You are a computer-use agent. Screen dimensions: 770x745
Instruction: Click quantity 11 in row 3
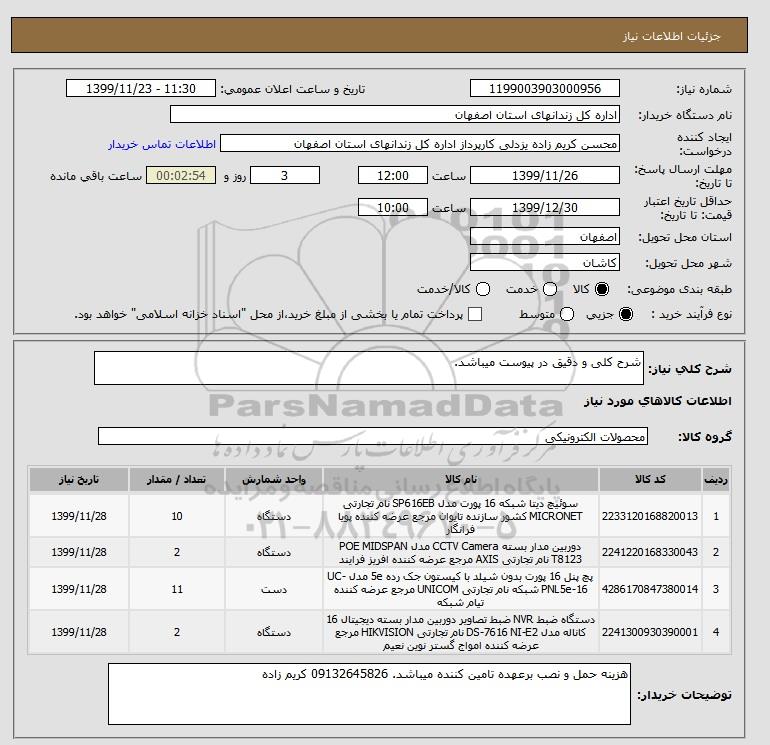(x=177, y=589)
